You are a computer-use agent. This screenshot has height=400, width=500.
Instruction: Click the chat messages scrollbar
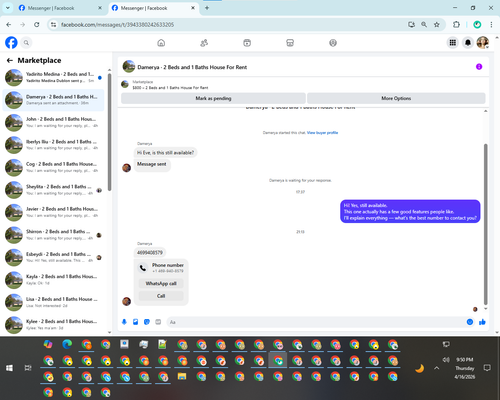tap(486, 224)
